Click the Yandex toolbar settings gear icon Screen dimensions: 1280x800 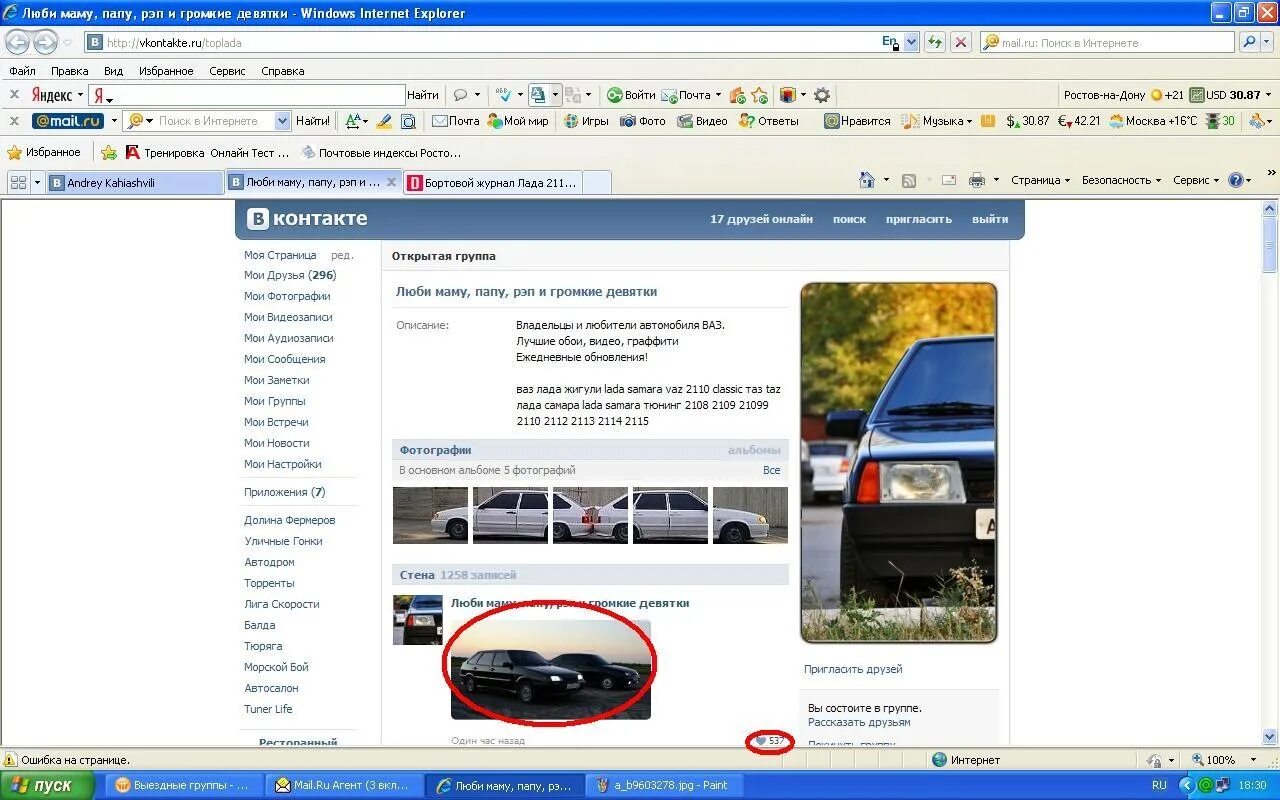[822, 95]
